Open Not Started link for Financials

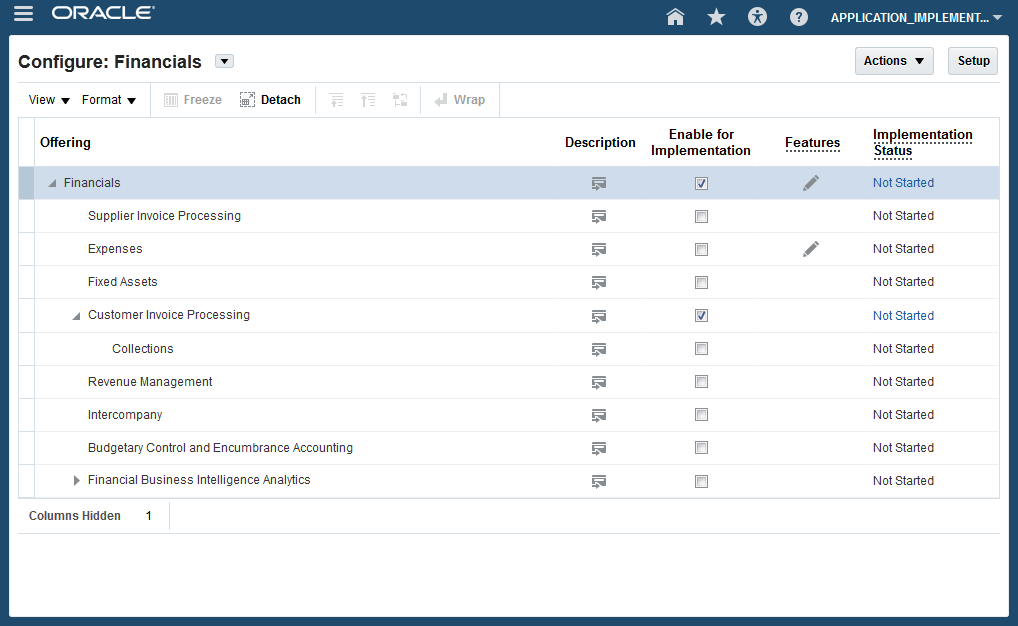tap(903, 183)
